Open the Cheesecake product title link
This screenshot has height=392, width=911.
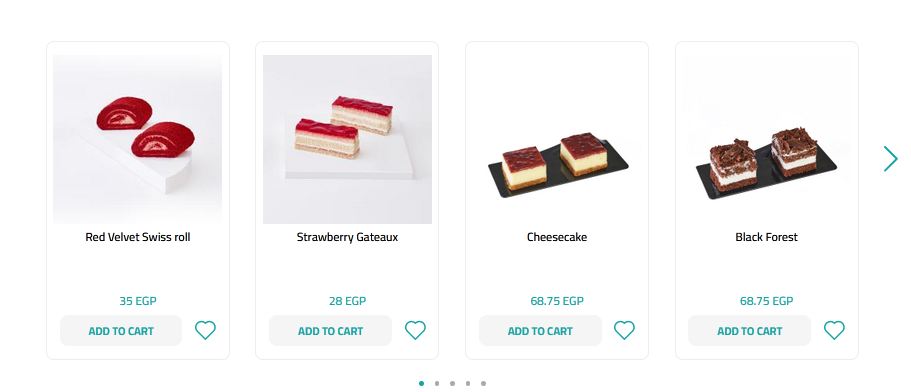coord(557,237)
